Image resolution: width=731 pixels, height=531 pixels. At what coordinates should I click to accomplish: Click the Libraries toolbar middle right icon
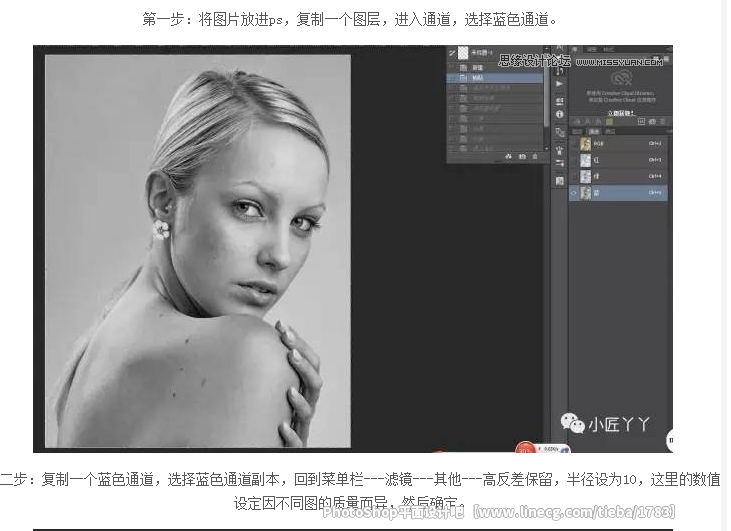(x=652, y=122)
